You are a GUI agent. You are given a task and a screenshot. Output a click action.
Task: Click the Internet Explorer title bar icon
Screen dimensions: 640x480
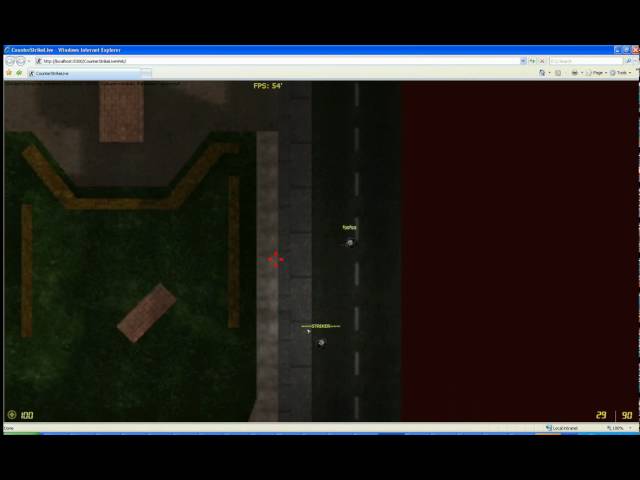[7, 50]
